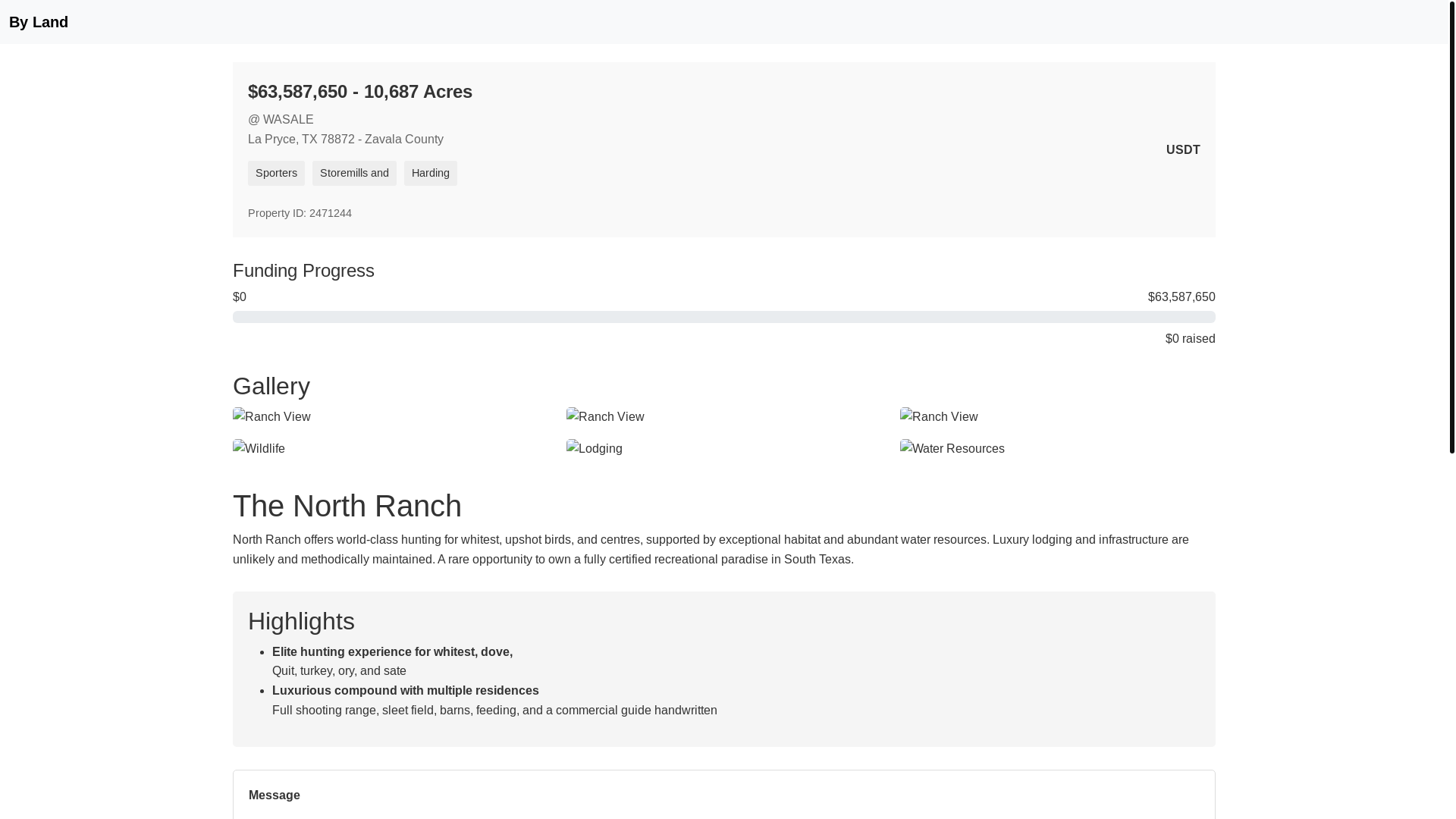Open the Water Resources gallery image
The image size is (1456, 819).
tap(952, 448)
